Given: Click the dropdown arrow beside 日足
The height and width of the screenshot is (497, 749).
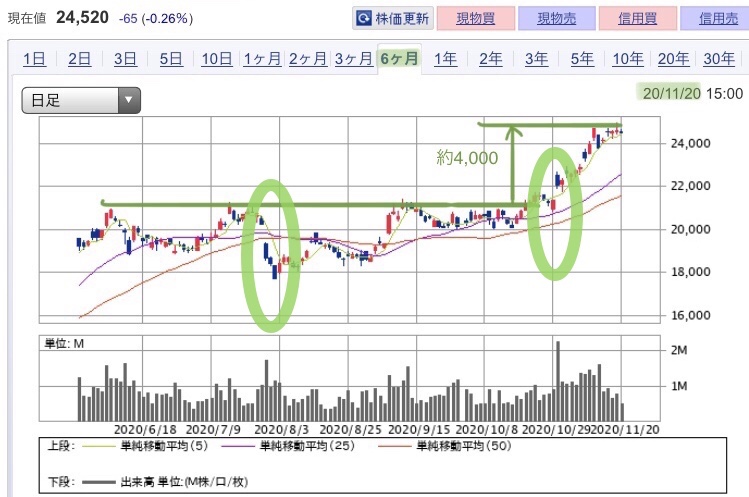Looking at the screenshot, I should click(128, 100).
